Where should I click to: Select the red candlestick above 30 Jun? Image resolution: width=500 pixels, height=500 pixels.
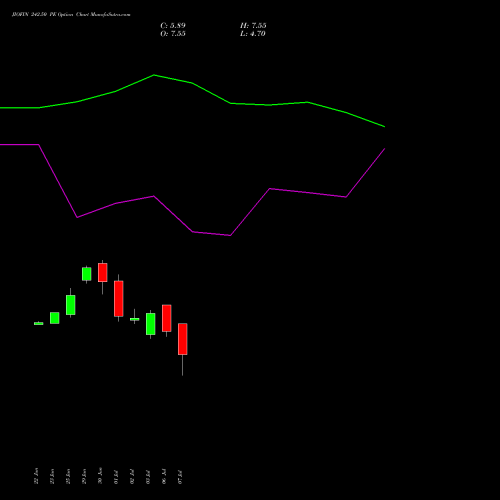click(x=103, y=273)
